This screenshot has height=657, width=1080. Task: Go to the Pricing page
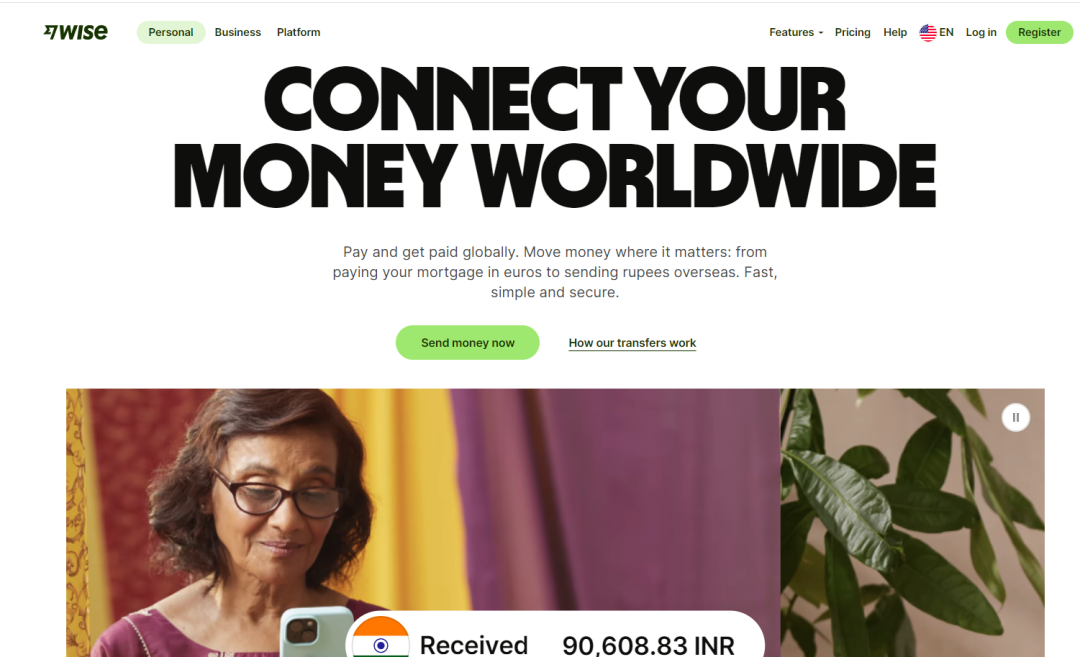(852, 32)
